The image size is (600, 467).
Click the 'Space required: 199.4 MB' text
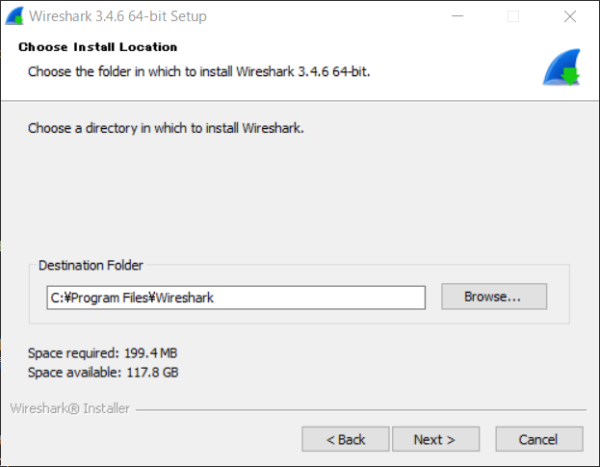tap(103, 353)
